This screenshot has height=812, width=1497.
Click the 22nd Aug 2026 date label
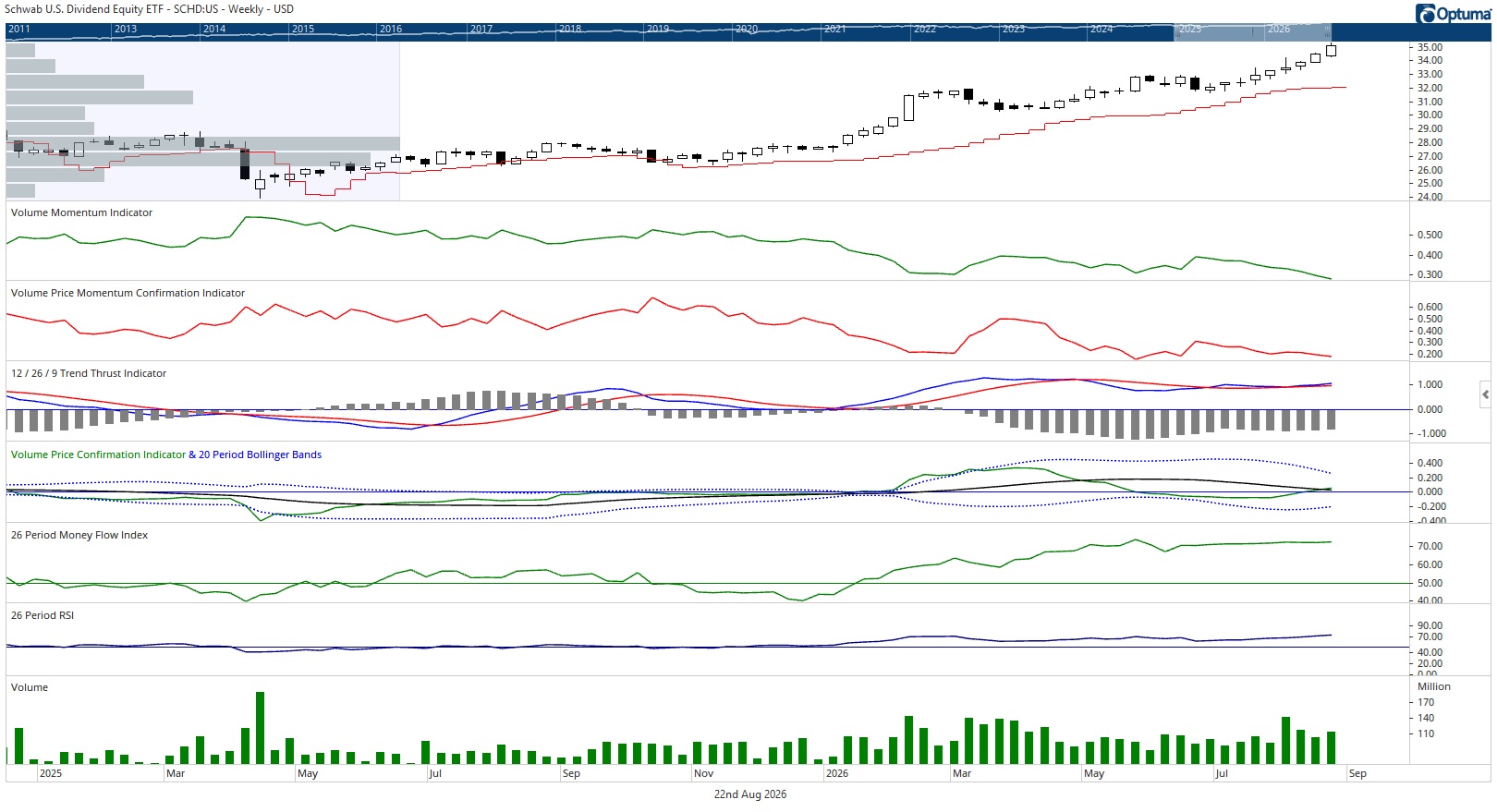(750, 794)
